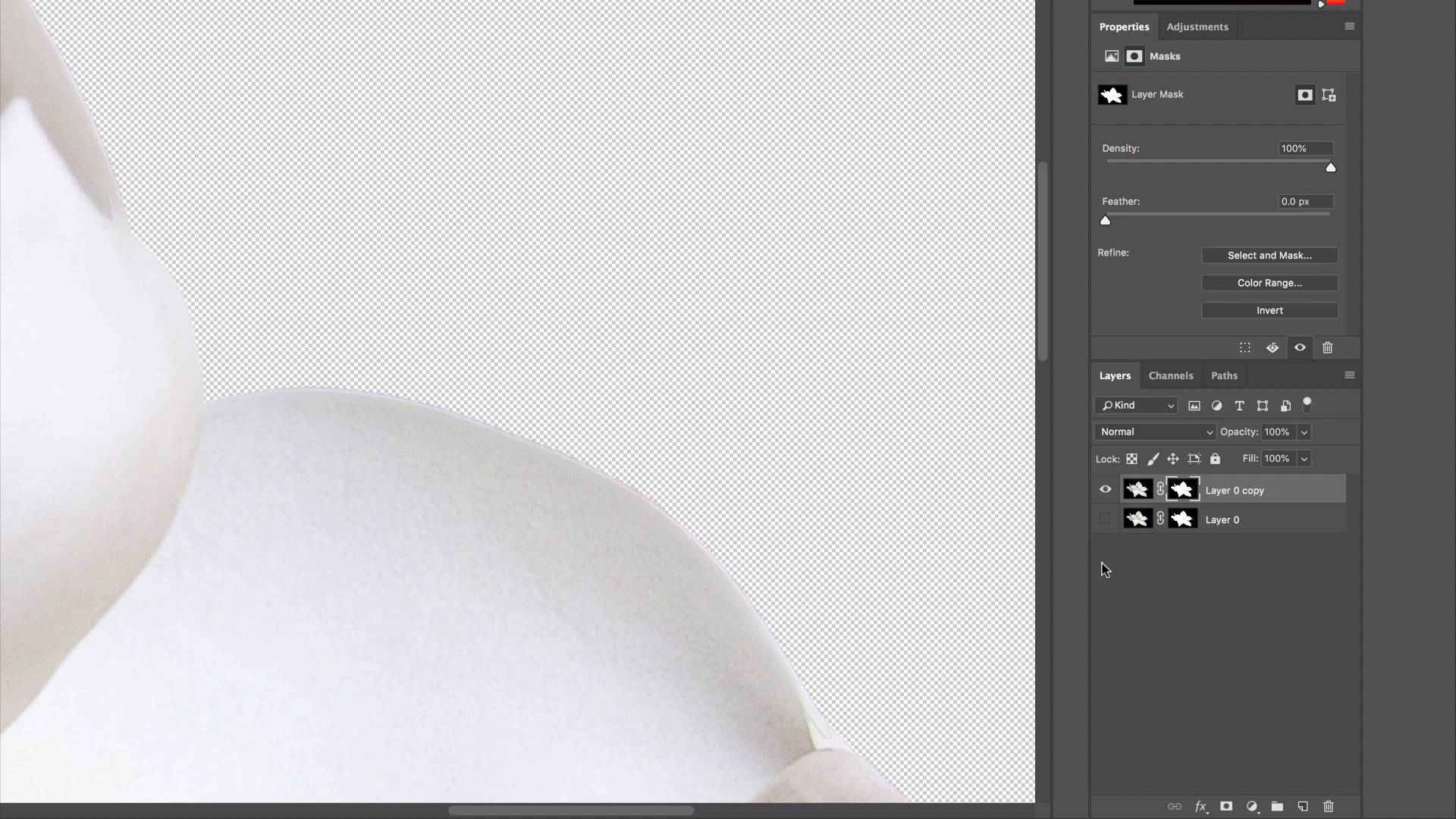The height and width of the screenshot is (819, 1456).
Task: Click the Select and Mask button
Action: [1269, 256]
